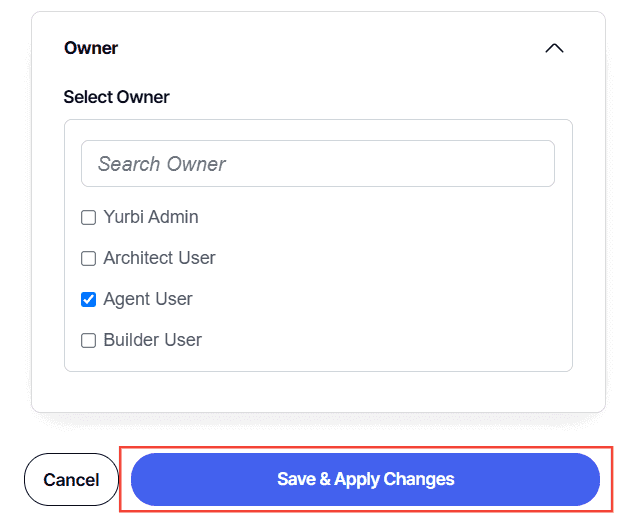
Task: Click Save & Apply Changes button
Action: point(365,479)
